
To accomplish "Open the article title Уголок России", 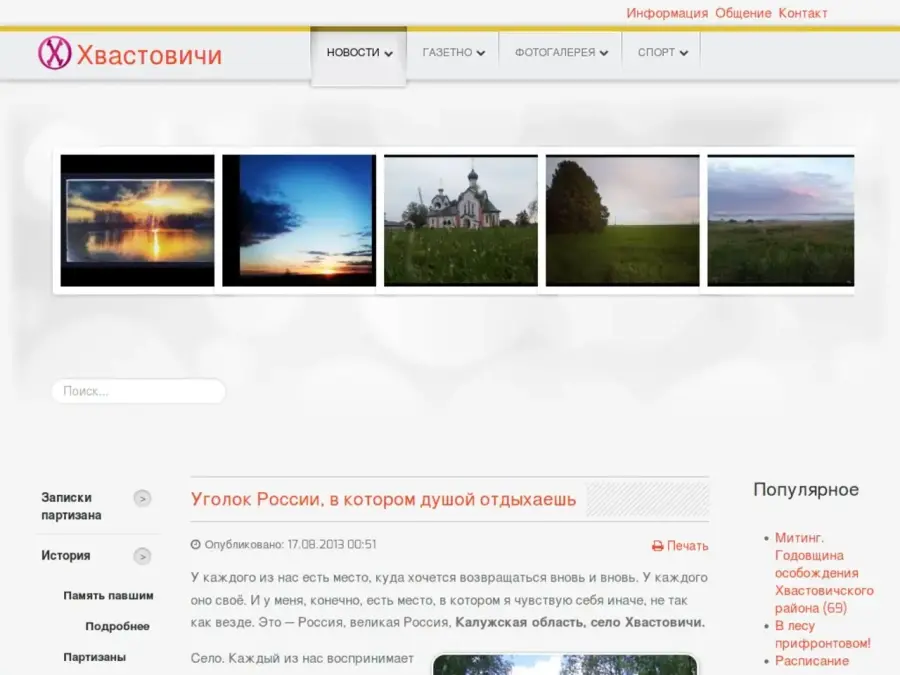I will (383, 499).
